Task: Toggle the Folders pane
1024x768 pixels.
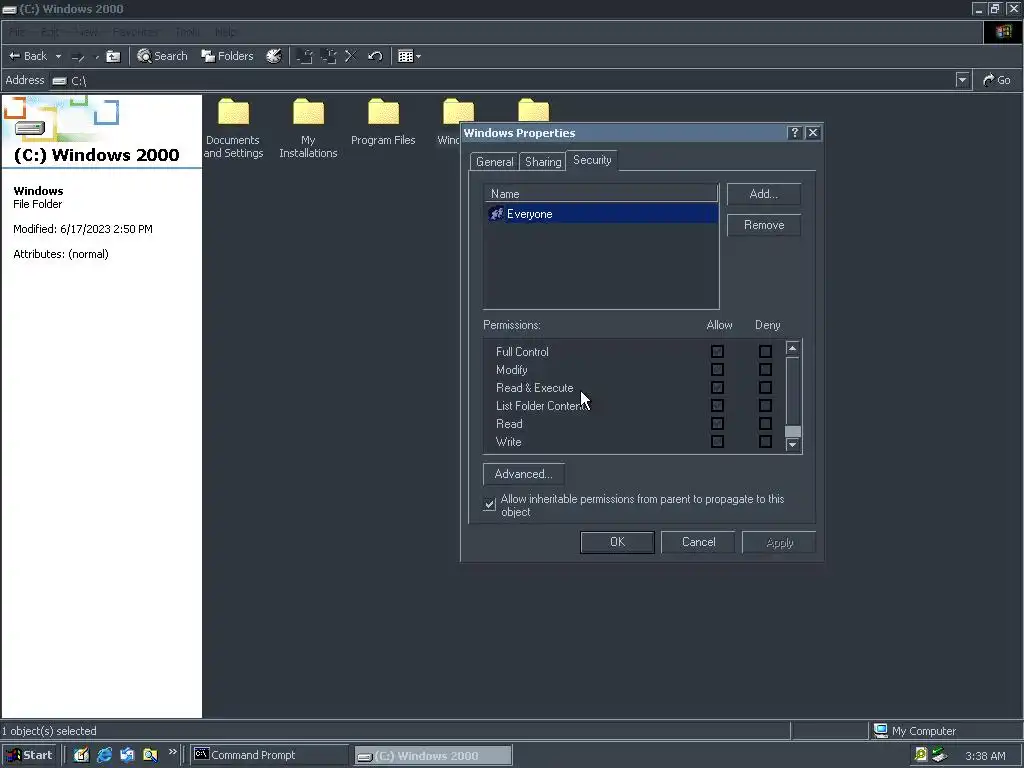Action: click(227, 56)
